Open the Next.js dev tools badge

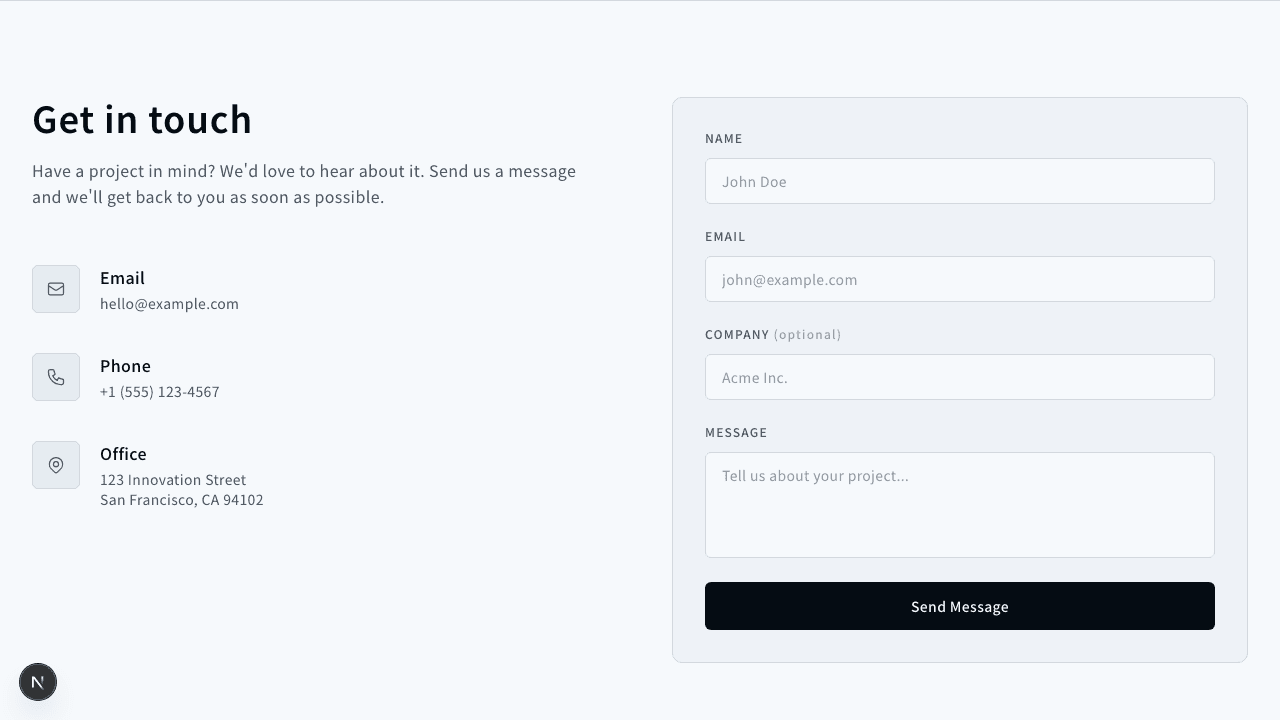38,682
